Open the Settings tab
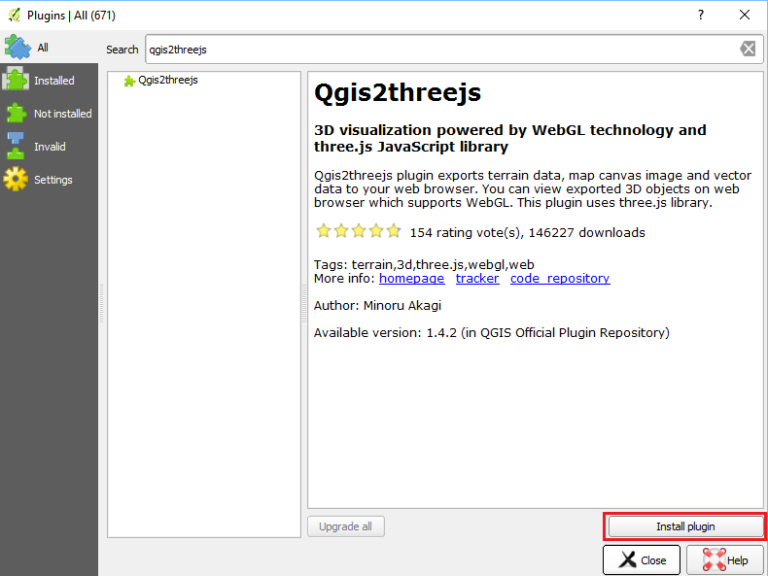768x576 pixels. click(x=53, y=180)
